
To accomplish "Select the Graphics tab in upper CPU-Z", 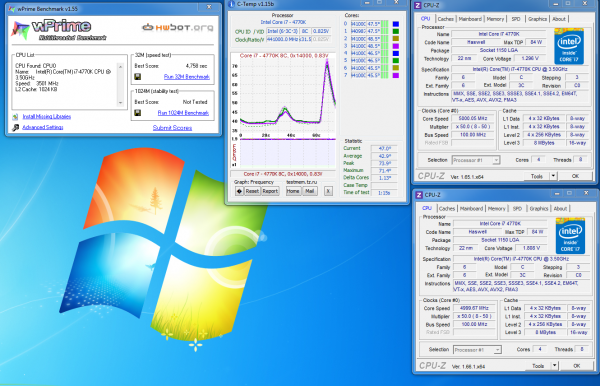I will coord(537,19).
